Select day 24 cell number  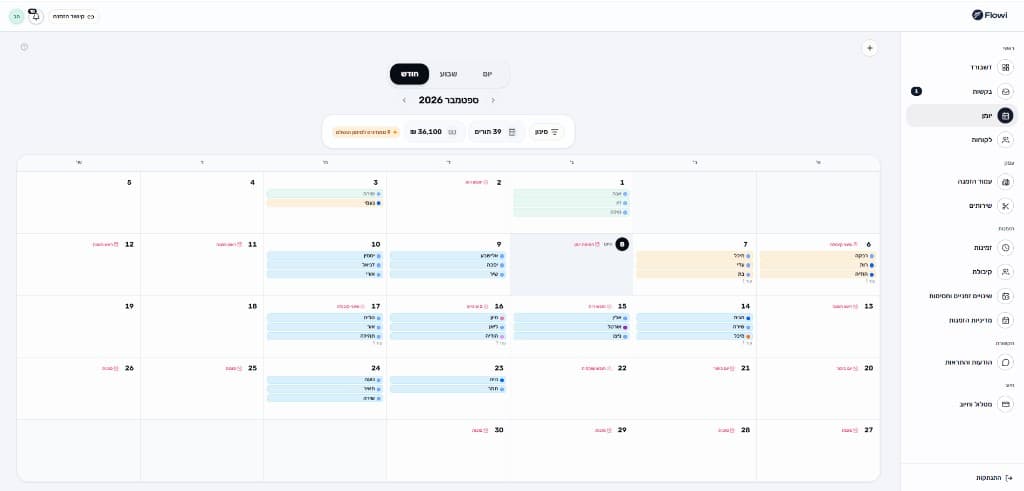[x=376, y=368]
